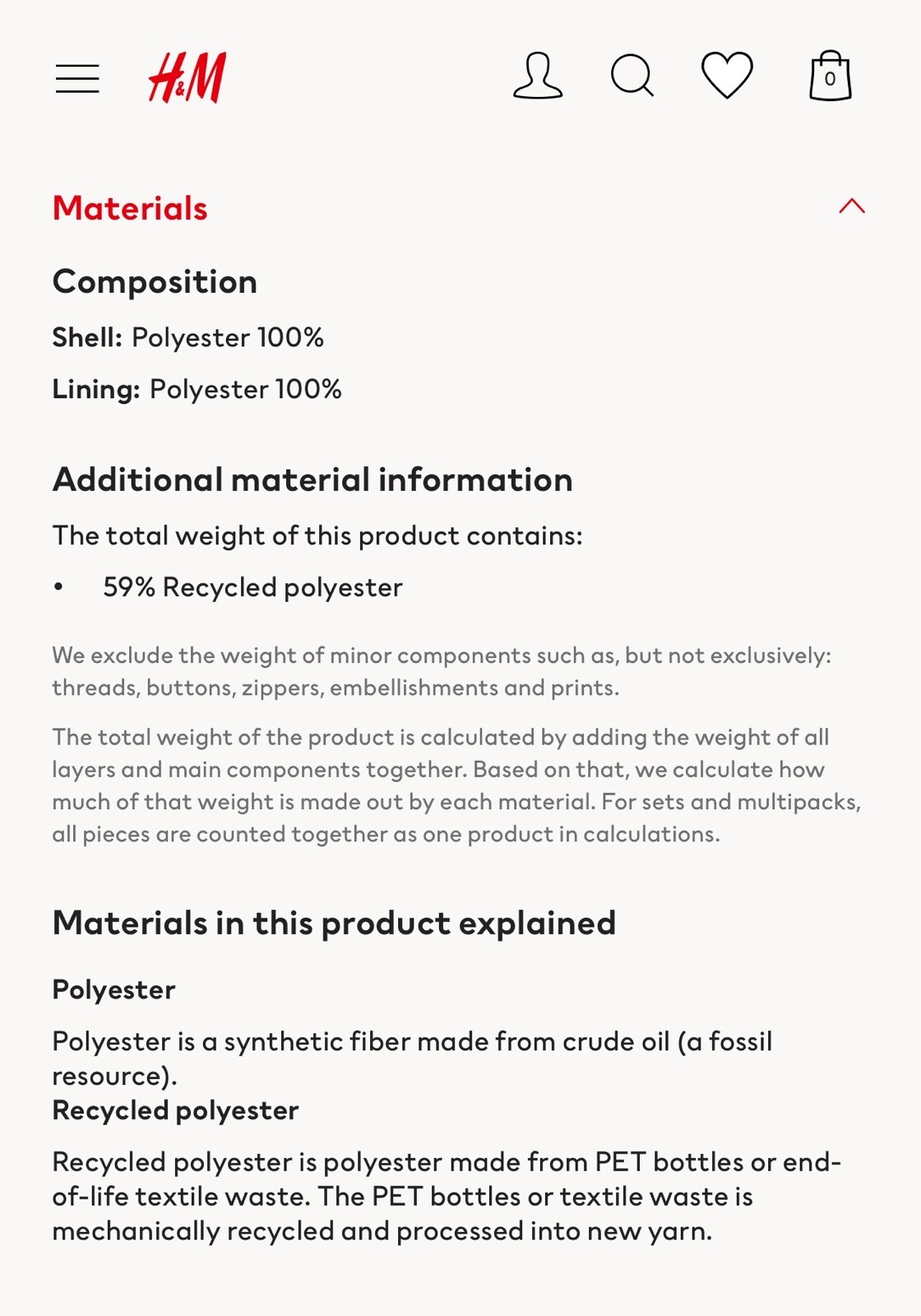Collapse the Materials section chevron
The width and height of the screenshot is (921, 1316).
[x=852, y=206]
